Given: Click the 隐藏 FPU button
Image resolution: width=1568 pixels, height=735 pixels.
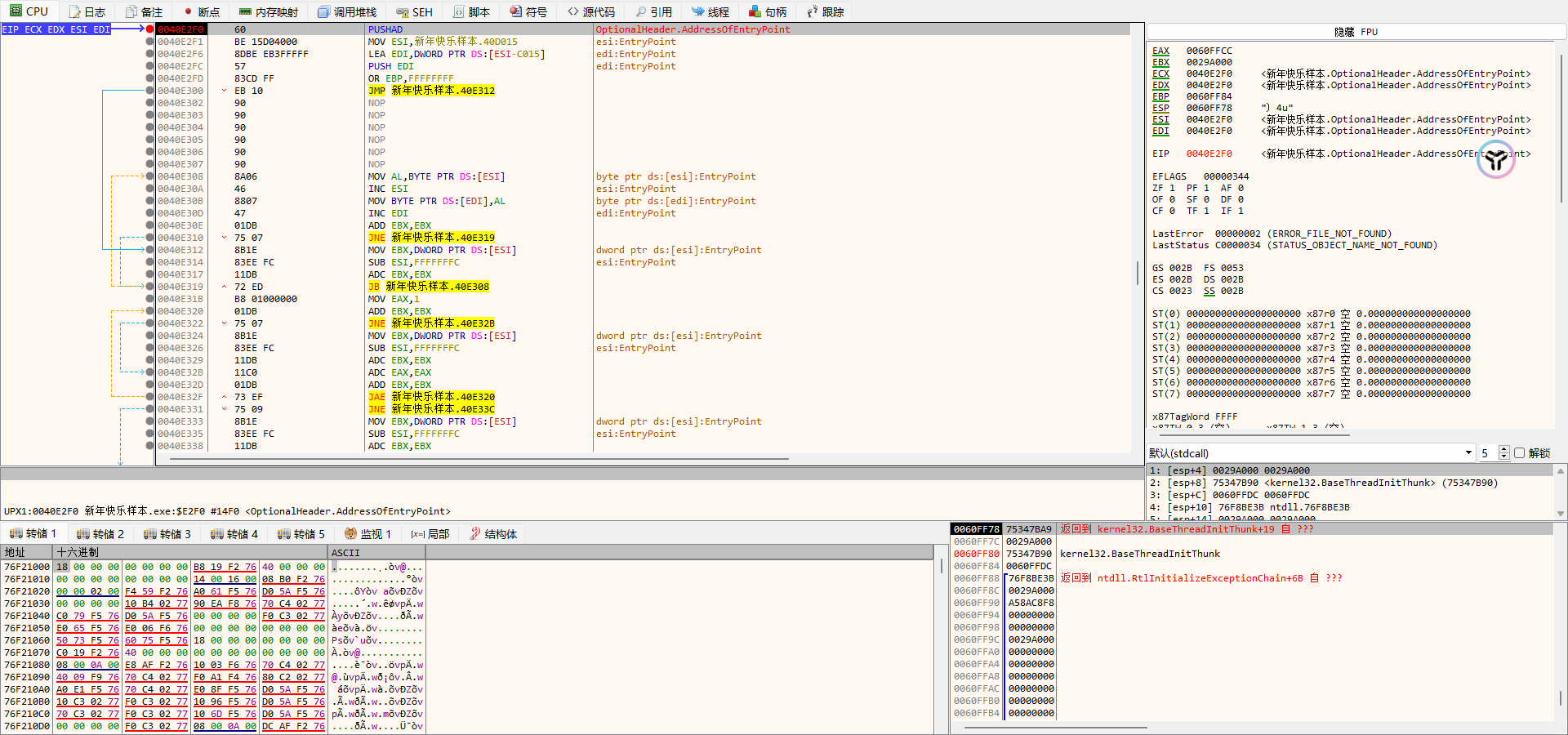Looking at the screenshot, I should 1356,32.
